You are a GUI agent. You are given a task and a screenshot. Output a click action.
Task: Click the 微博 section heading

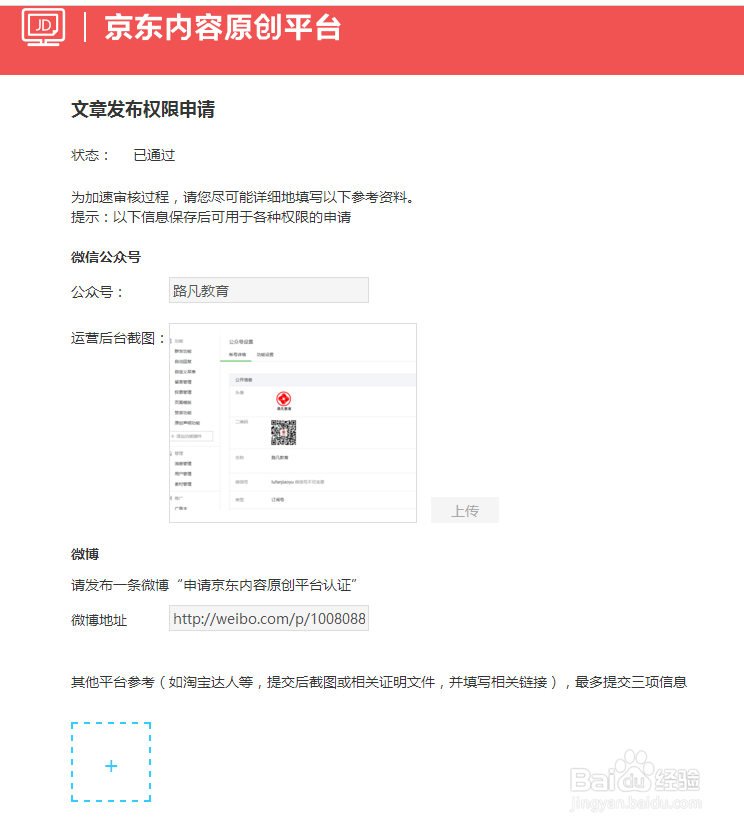pos(85,555)
